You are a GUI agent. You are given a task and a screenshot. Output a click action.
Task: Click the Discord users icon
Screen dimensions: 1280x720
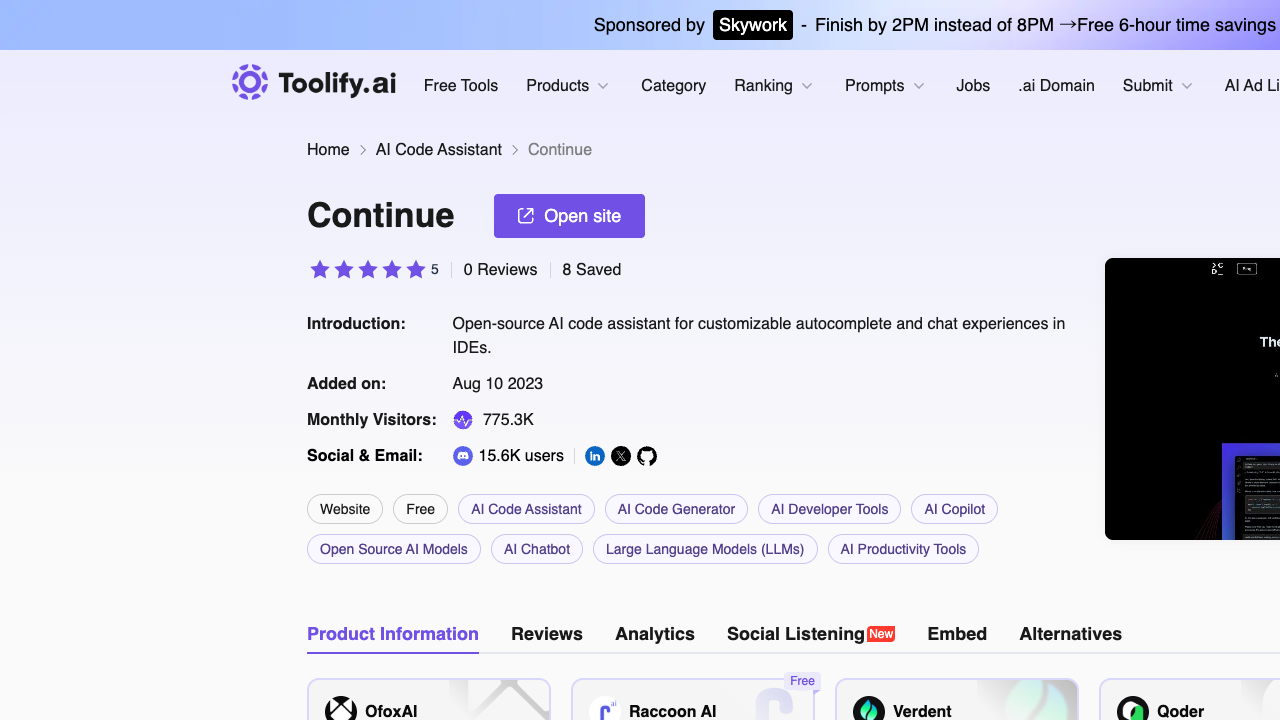463,456
